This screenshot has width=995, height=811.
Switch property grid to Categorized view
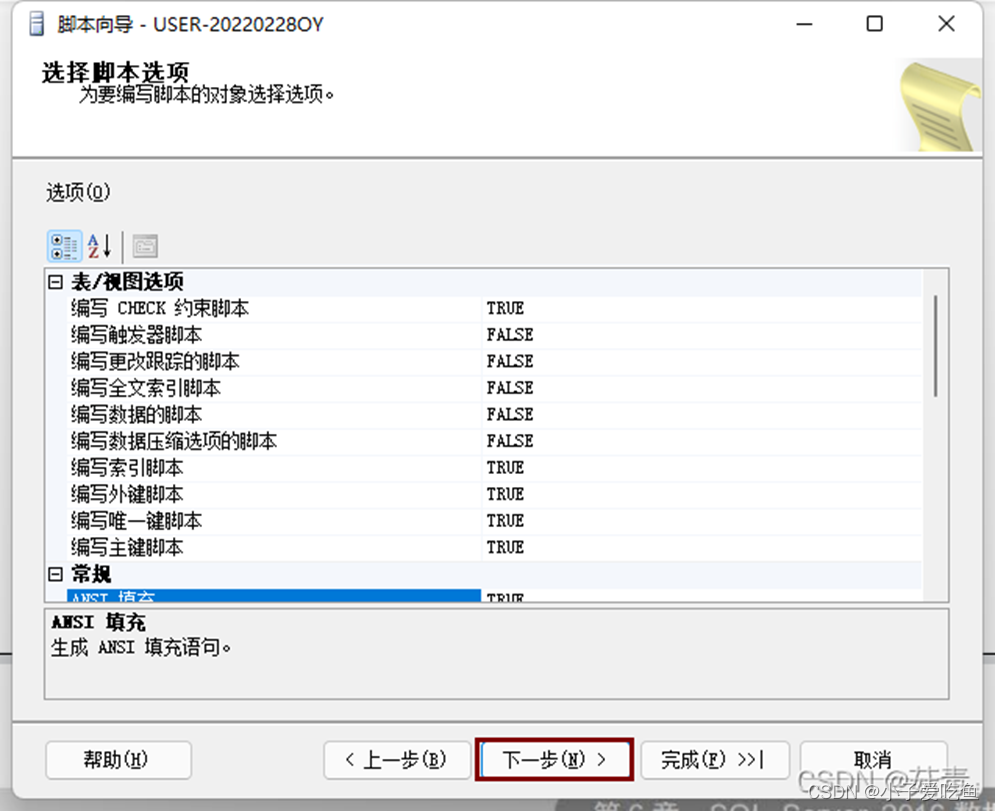pos(65,246)
